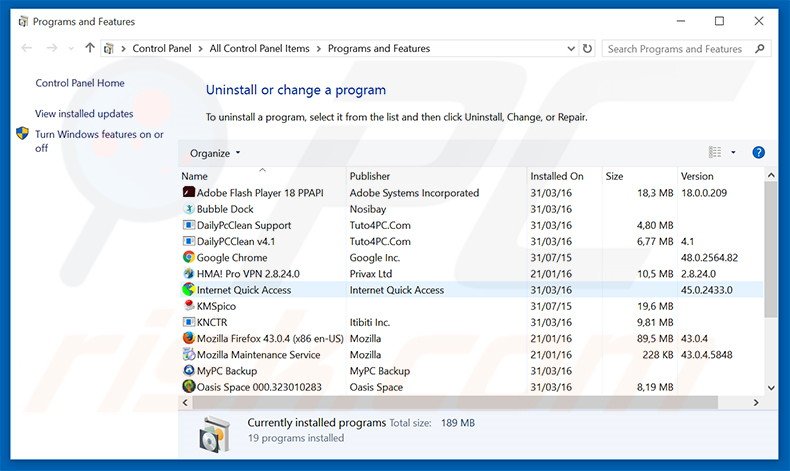Select the Oasis Space 000.323010283 entry
Viewport: 790px width, 471px height.
click(259, 387)
